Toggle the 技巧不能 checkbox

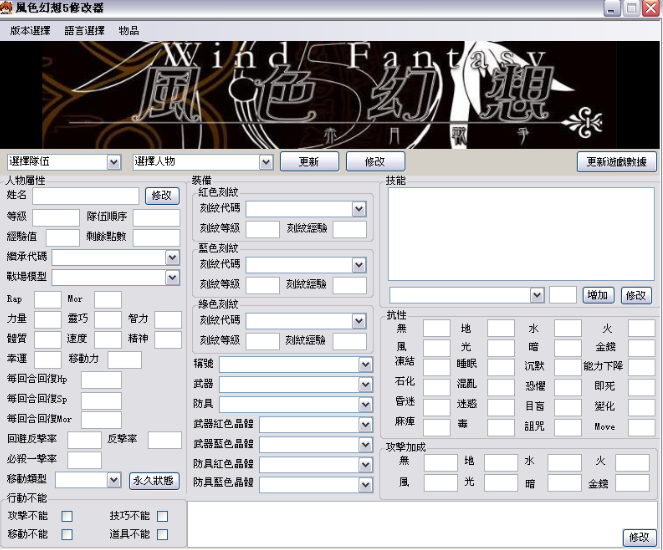(162, 516)
